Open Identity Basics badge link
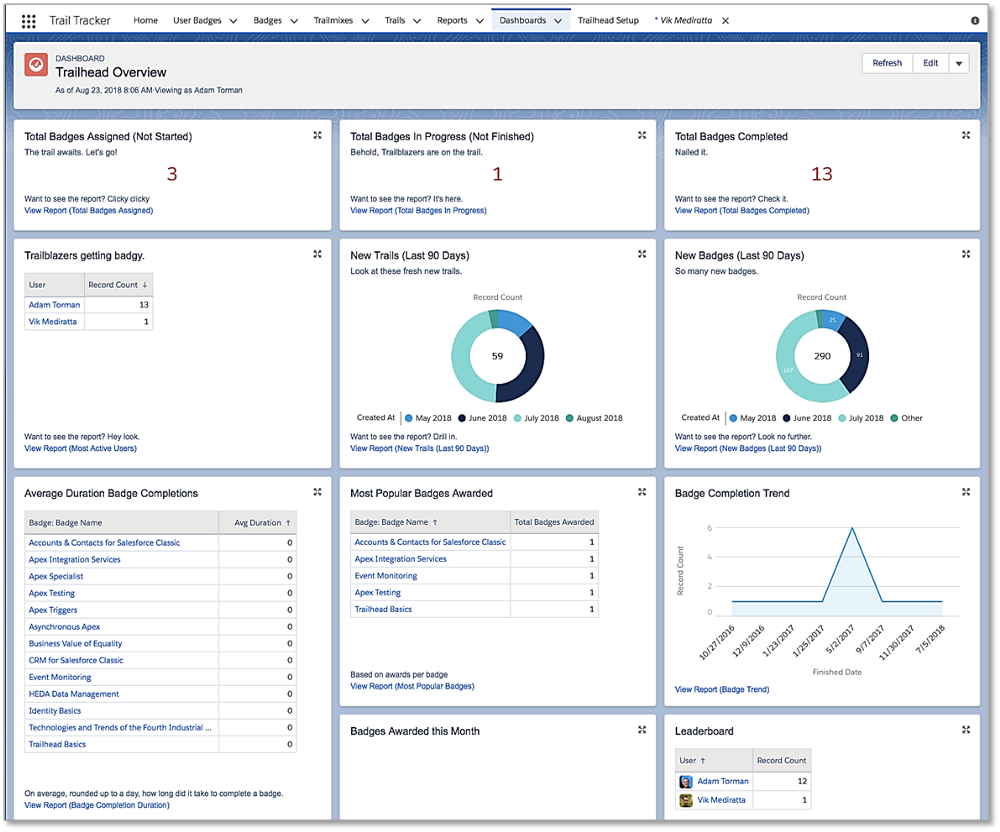 pyautogui.click(x=55, y=710)
